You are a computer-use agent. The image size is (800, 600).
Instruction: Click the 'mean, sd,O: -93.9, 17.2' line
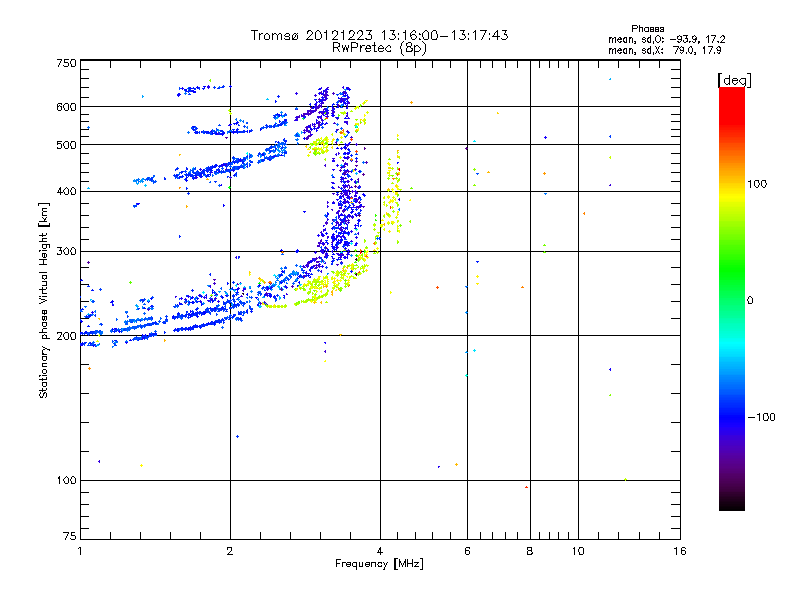coord(666,39)
